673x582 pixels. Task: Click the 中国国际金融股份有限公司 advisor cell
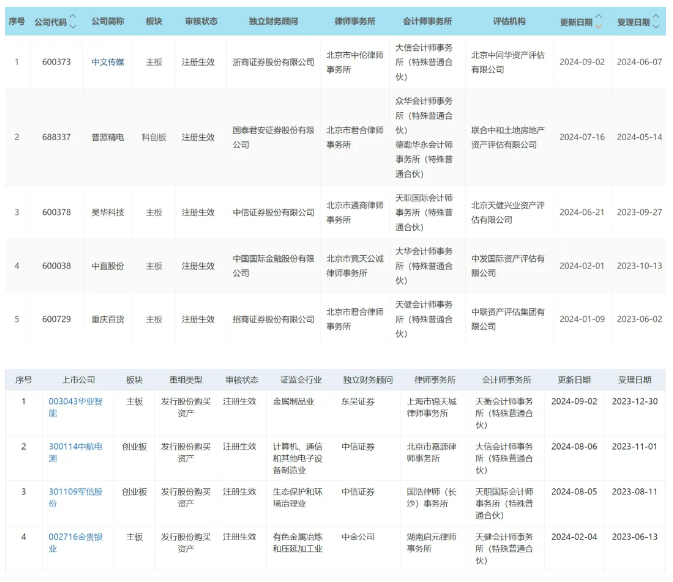[x=273, y=266]
